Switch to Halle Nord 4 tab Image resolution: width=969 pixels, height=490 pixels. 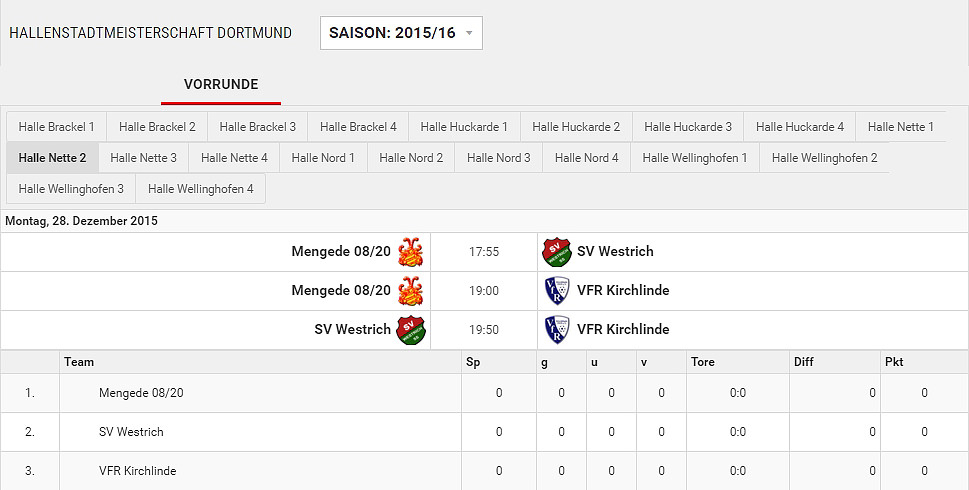pyautogui.click(x=586, y=158)
